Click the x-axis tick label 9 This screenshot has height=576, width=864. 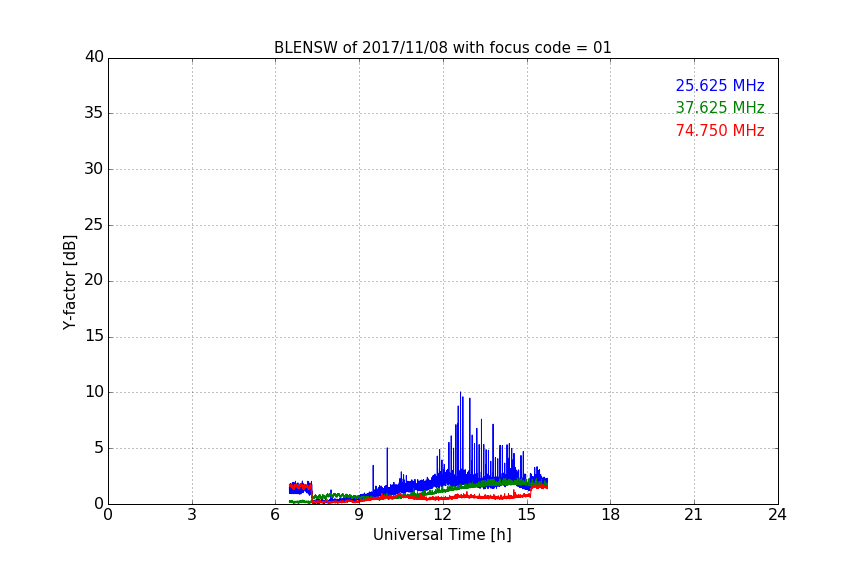tap(359, 515)
